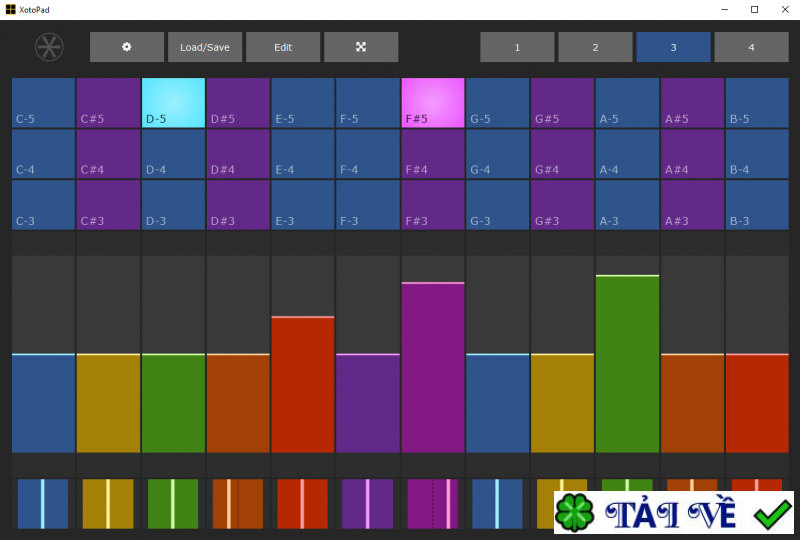Play the G-5 pad
800x540 pixels.
tap(497, 103)
